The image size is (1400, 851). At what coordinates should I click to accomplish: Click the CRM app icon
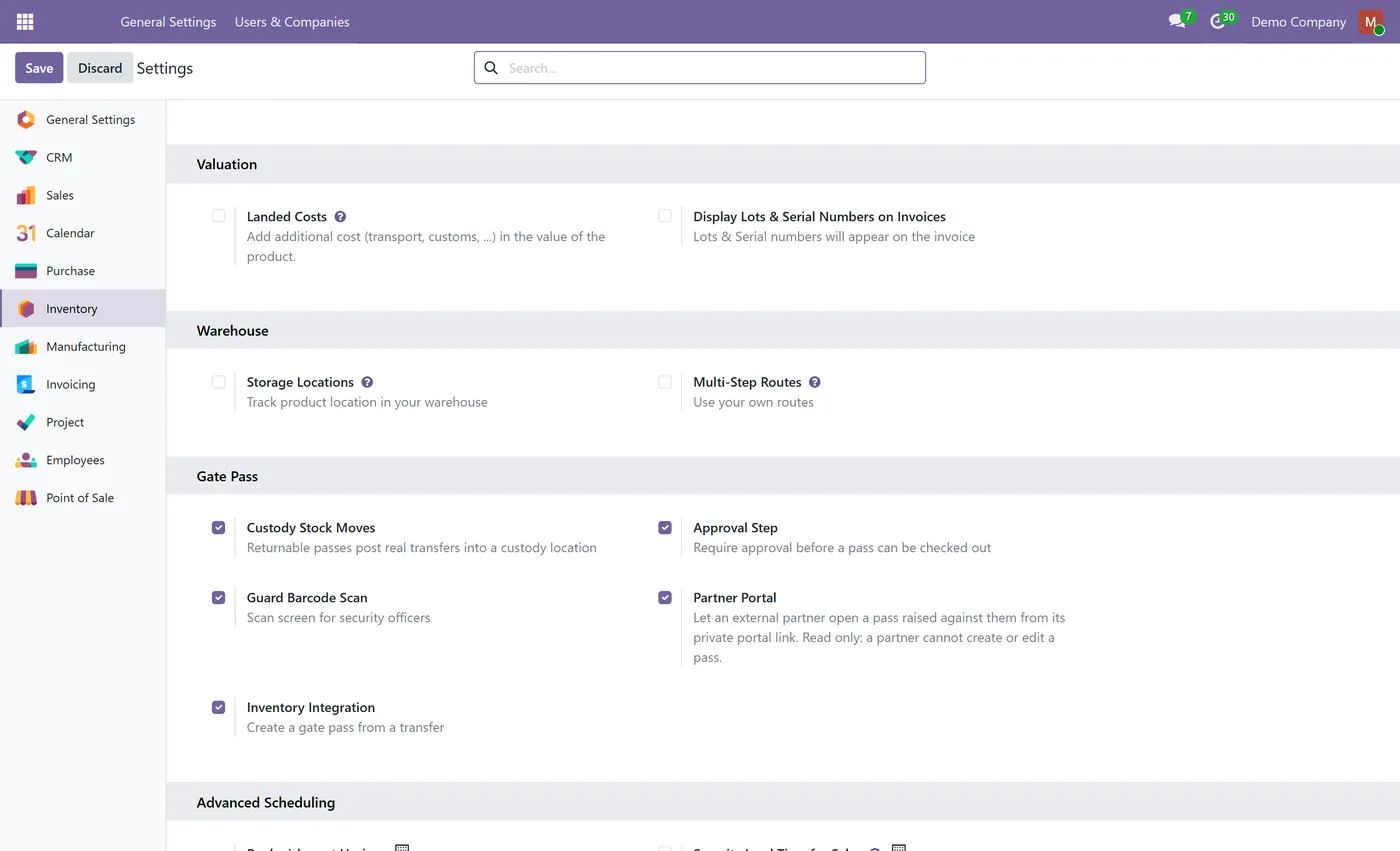(26, 158)
